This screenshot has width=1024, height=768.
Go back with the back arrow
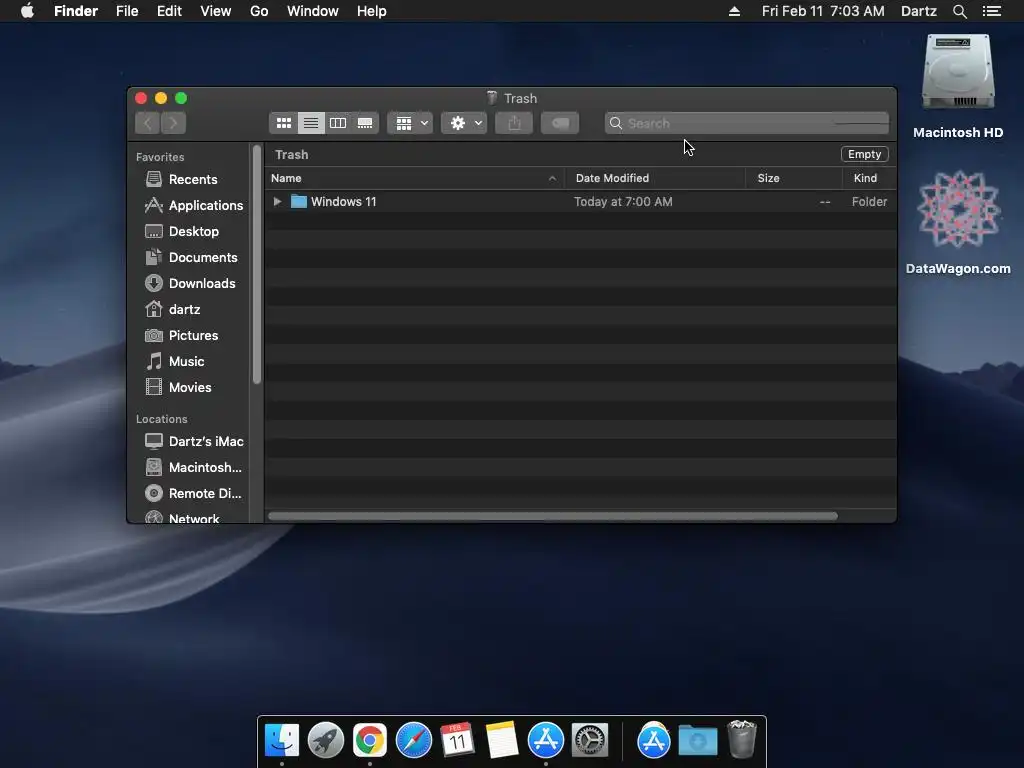pyautogui.click(x=148, y=123)
